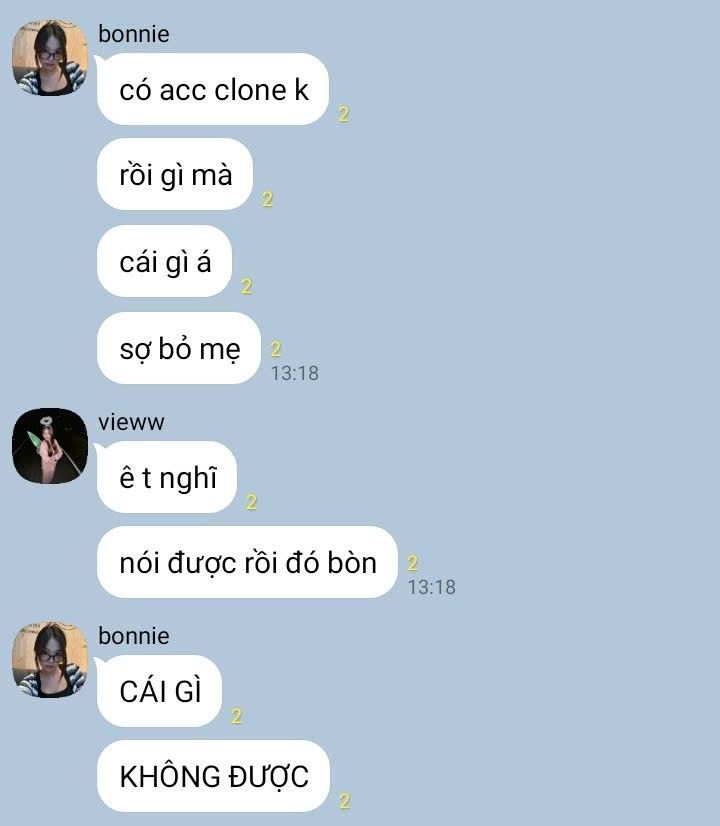Tap read count beside 'rồi gì mà'

coord(268,199)
